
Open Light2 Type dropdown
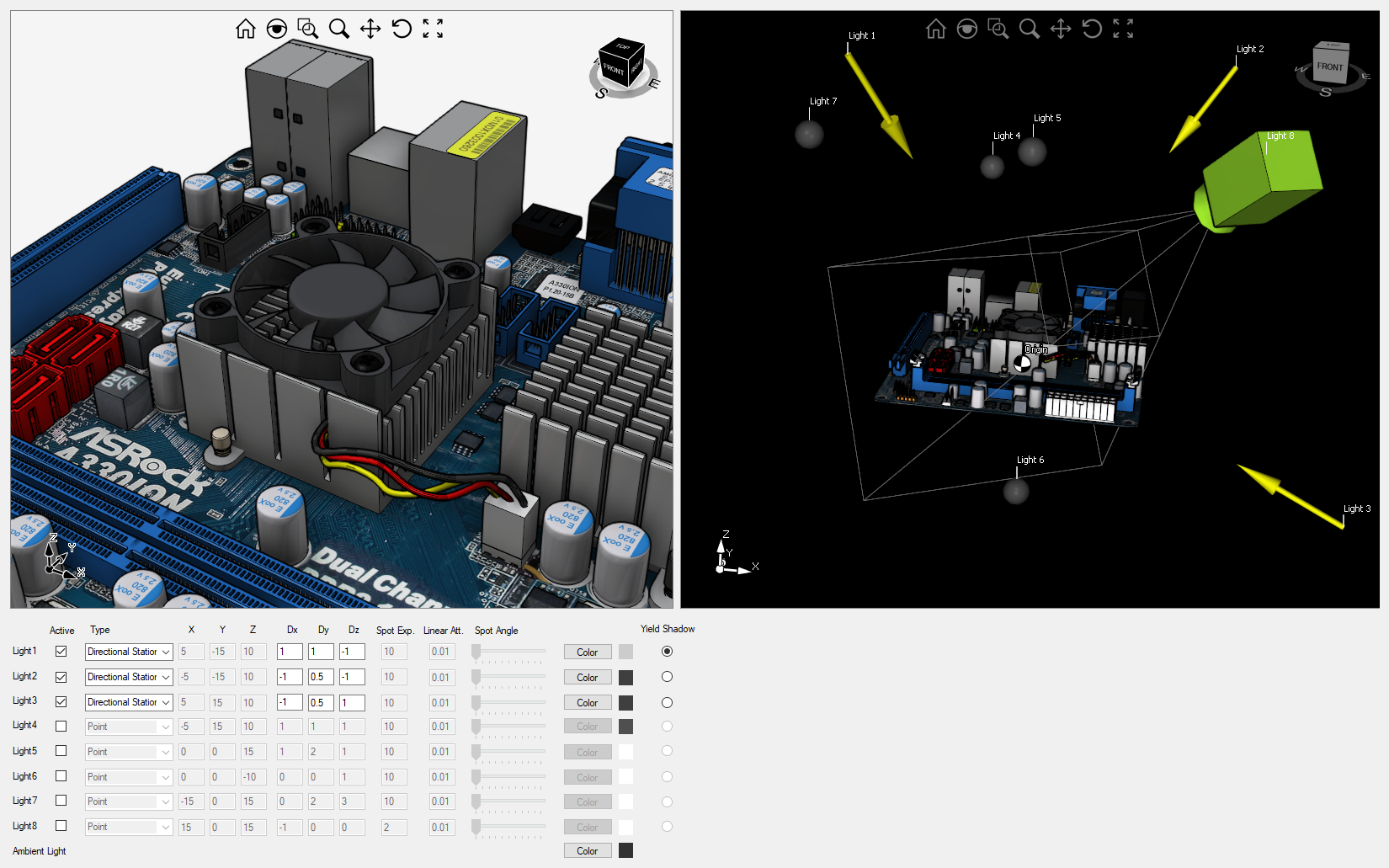coord(129,677)
